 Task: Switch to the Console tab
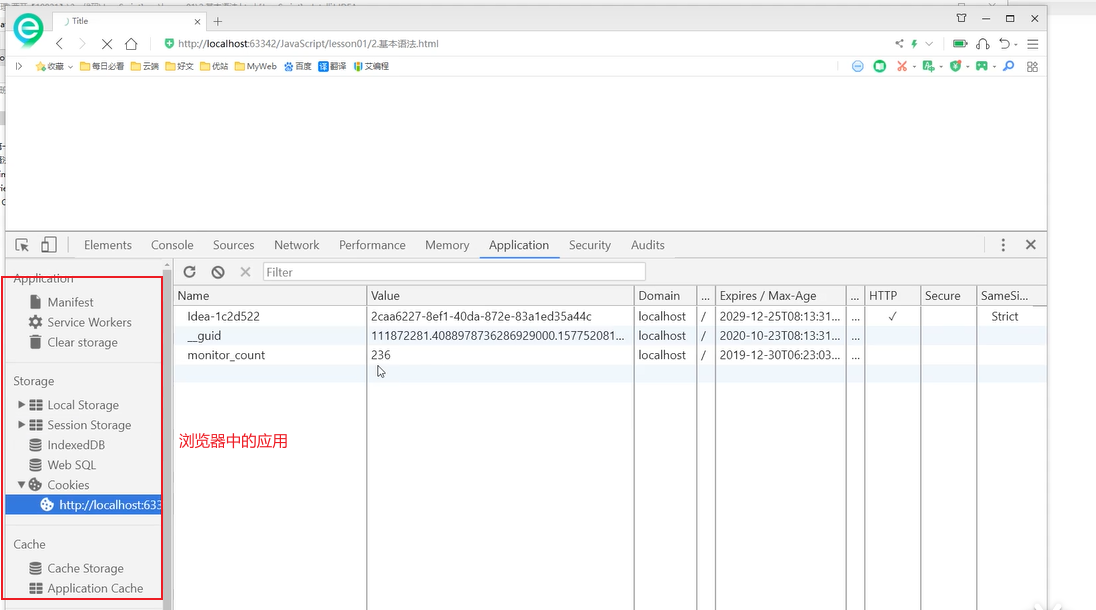(x=172, y=245)
